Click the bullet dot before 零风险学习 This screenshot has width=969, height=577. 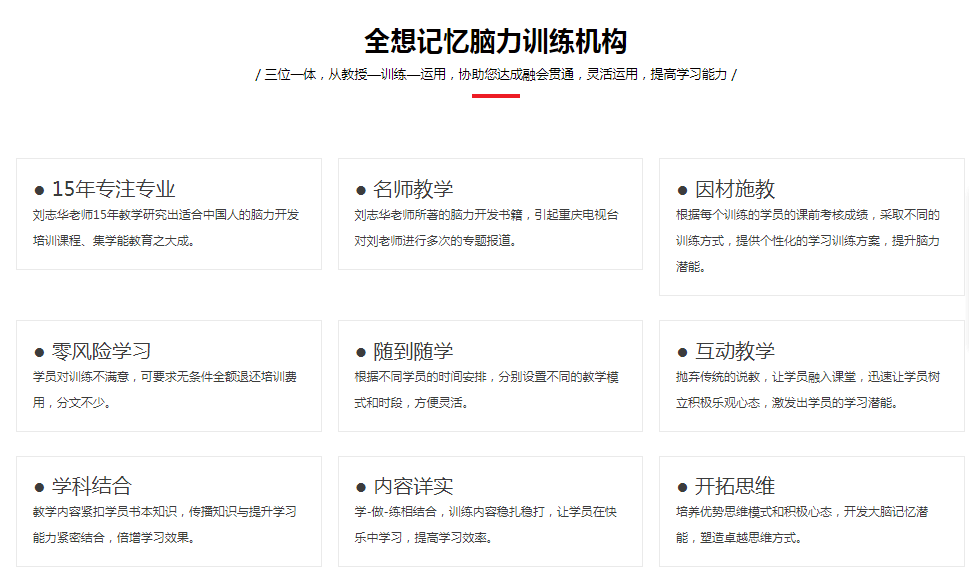click(40, 352)
